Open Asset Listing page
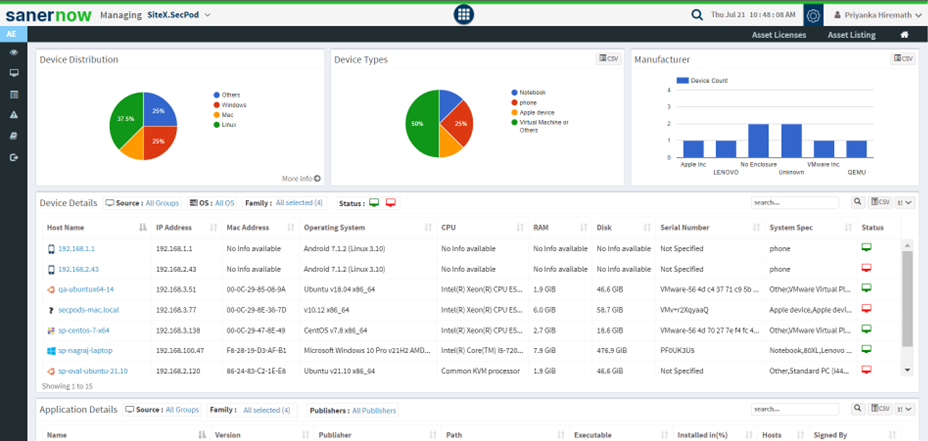Viewport: 928px width, 441px height. tap(852, 35)
